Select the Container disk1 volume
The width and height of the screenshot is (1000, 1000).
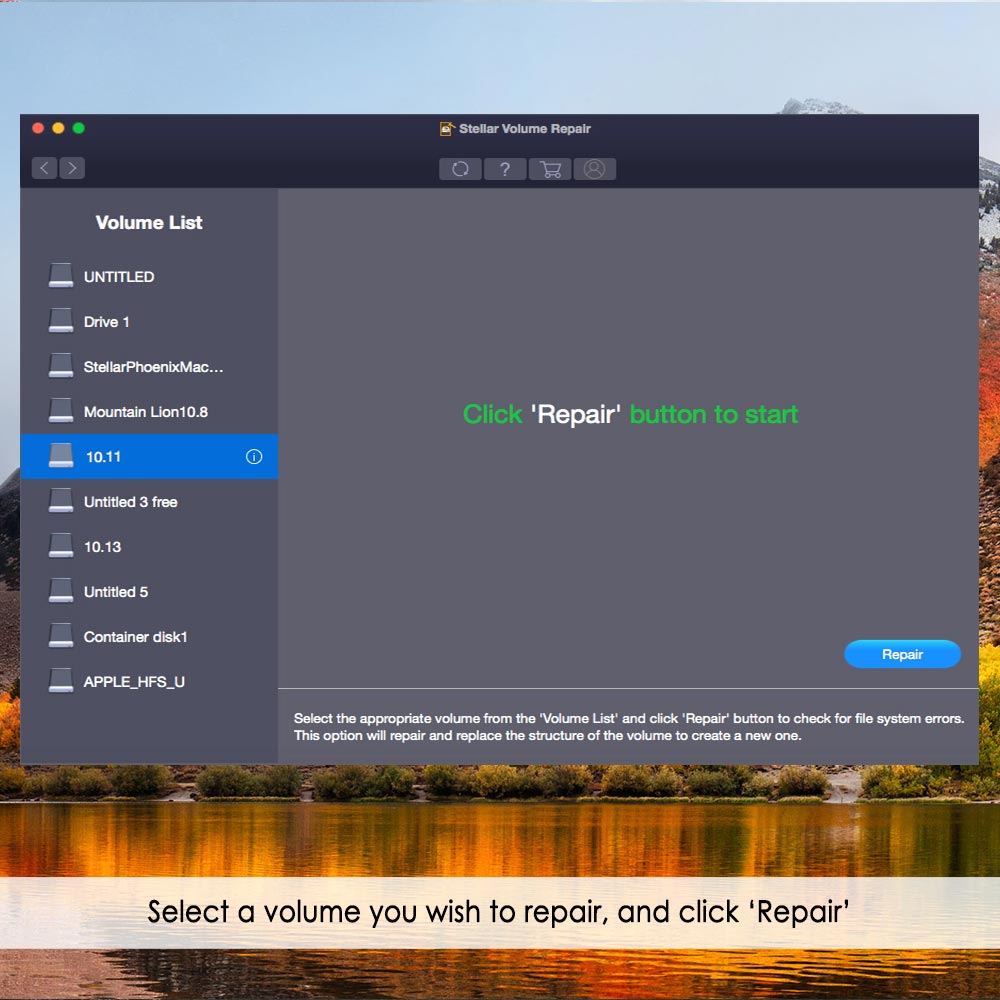(149, 637)
